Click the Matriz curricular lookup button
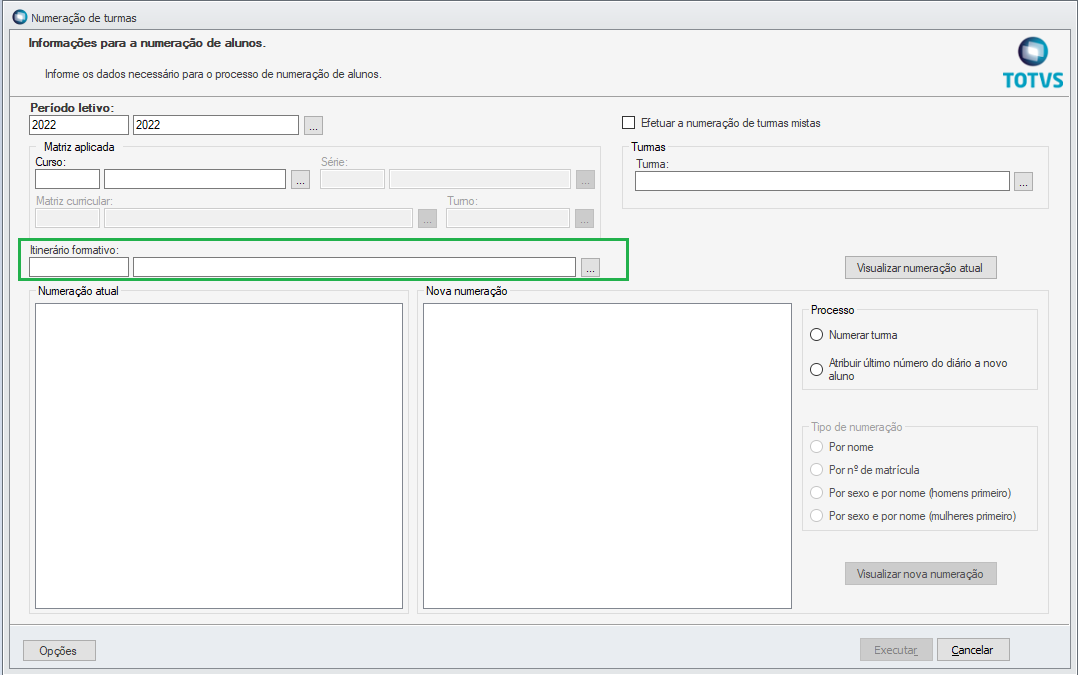1080x675 pixels. pyautogui.click(x=428, y=219)
